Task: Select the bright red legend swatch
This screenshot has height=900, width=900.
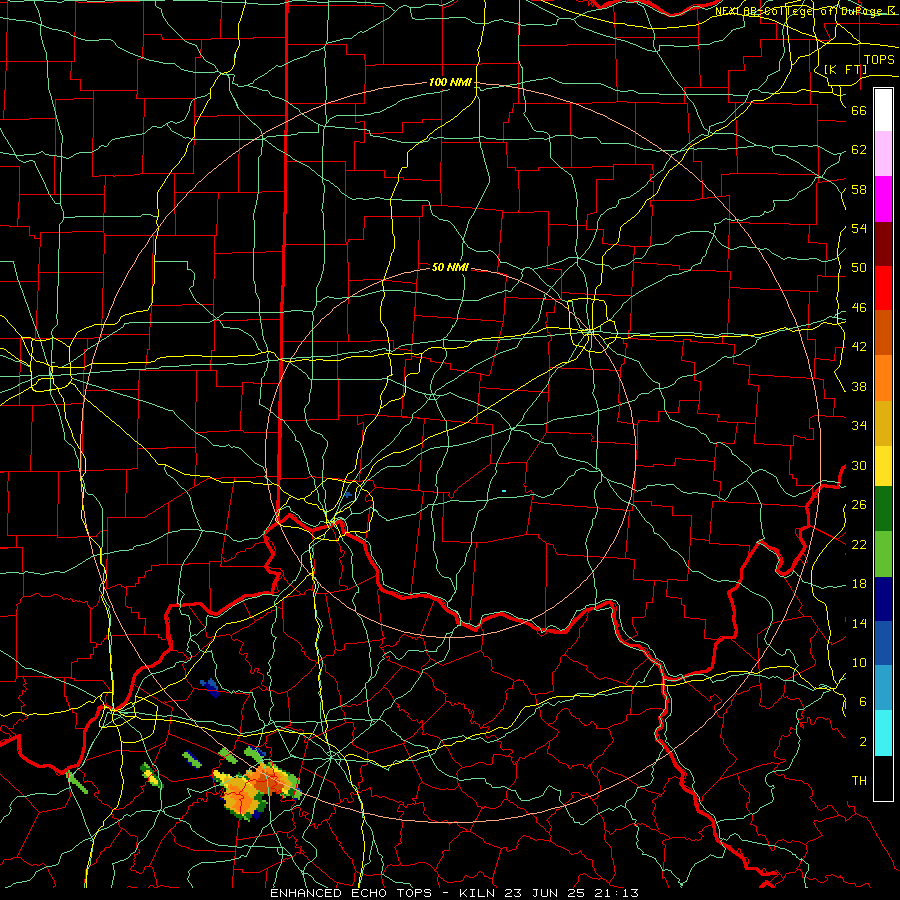Action: tap(883, 288)
